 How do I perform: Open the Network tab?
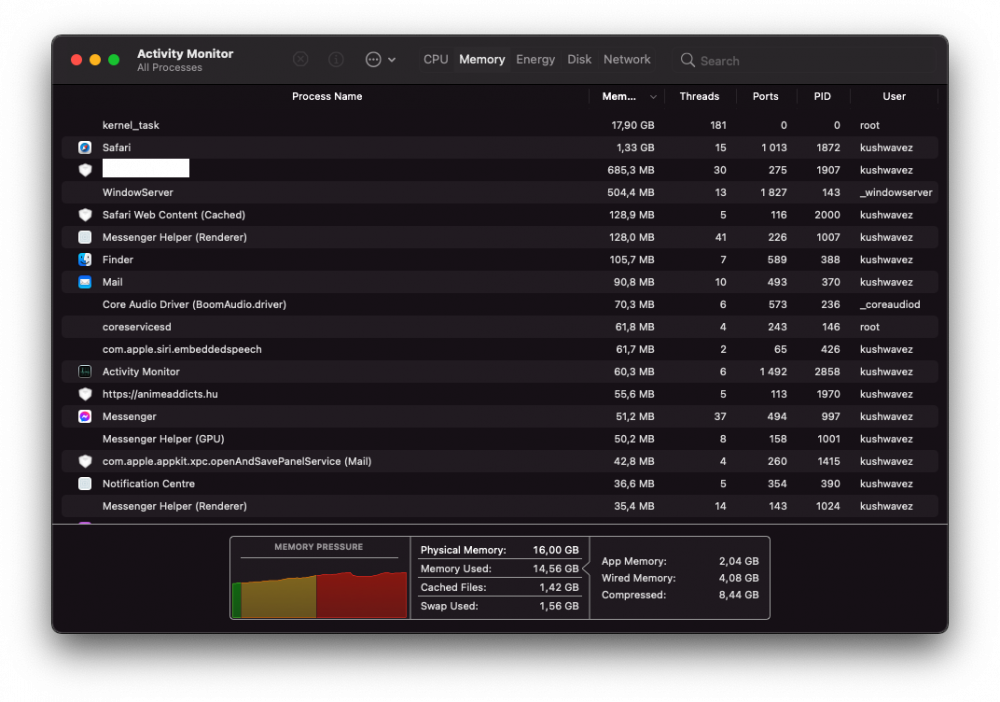627,59
